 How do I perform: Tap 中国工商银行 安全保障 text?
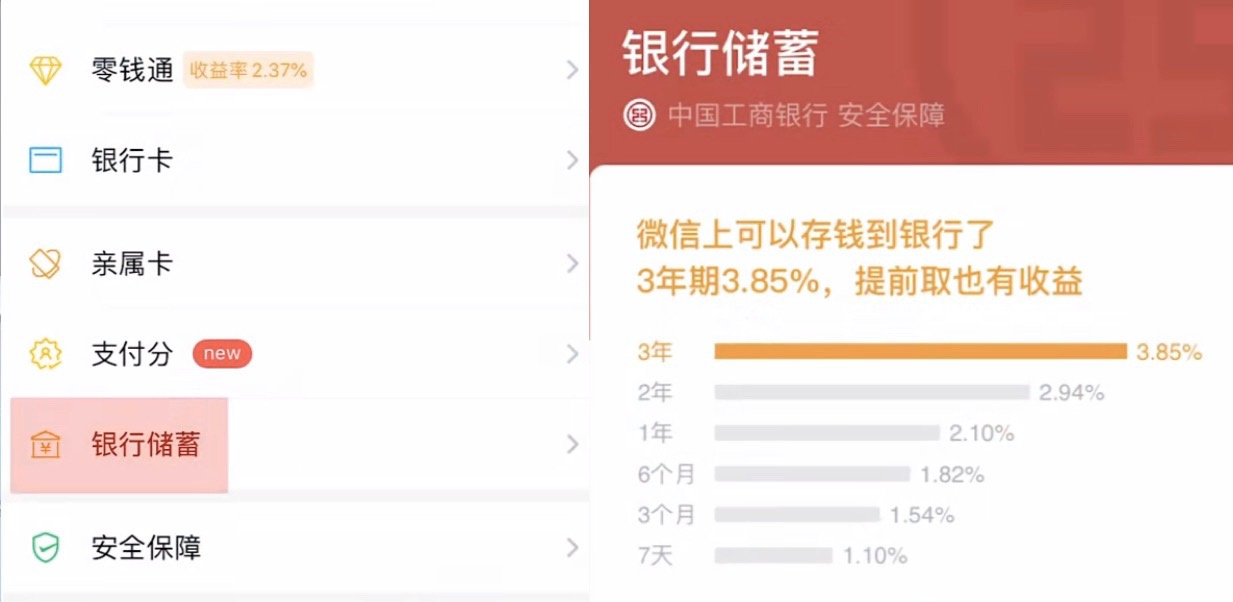tap(806, 115)
